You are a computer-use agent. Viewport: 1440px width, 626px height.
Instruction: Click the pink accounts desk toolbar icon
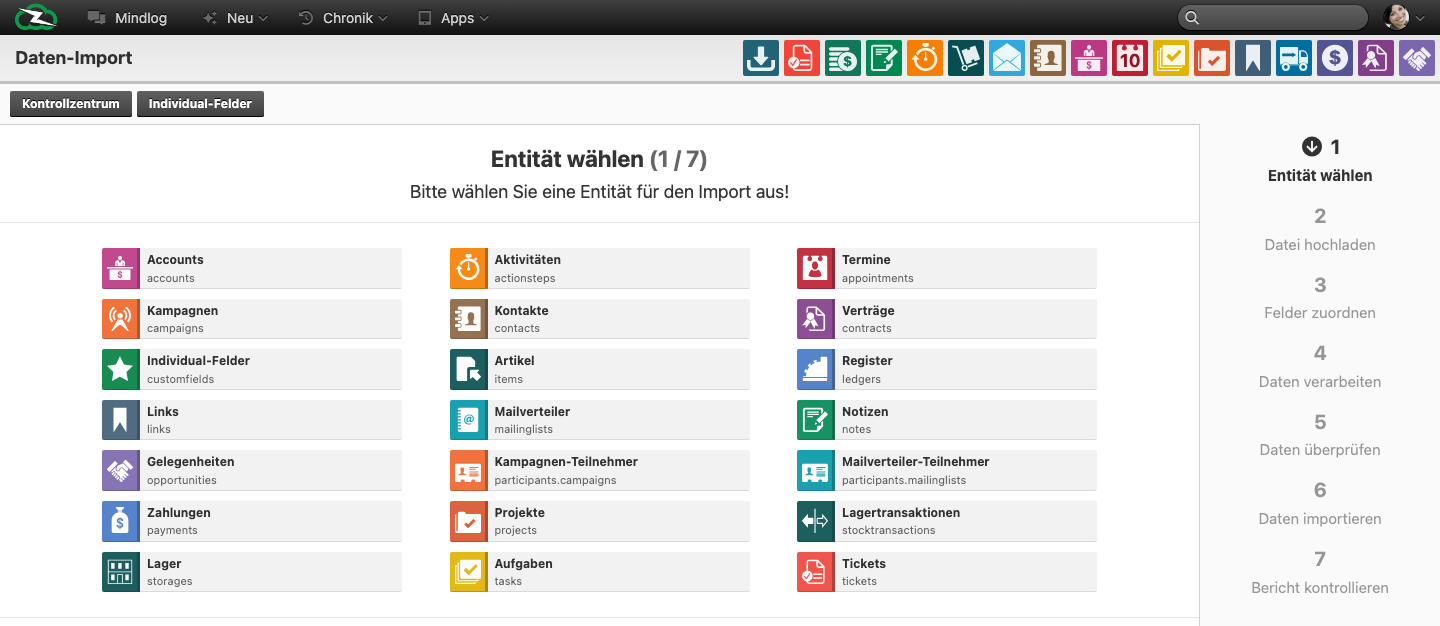pos(1089,58)
